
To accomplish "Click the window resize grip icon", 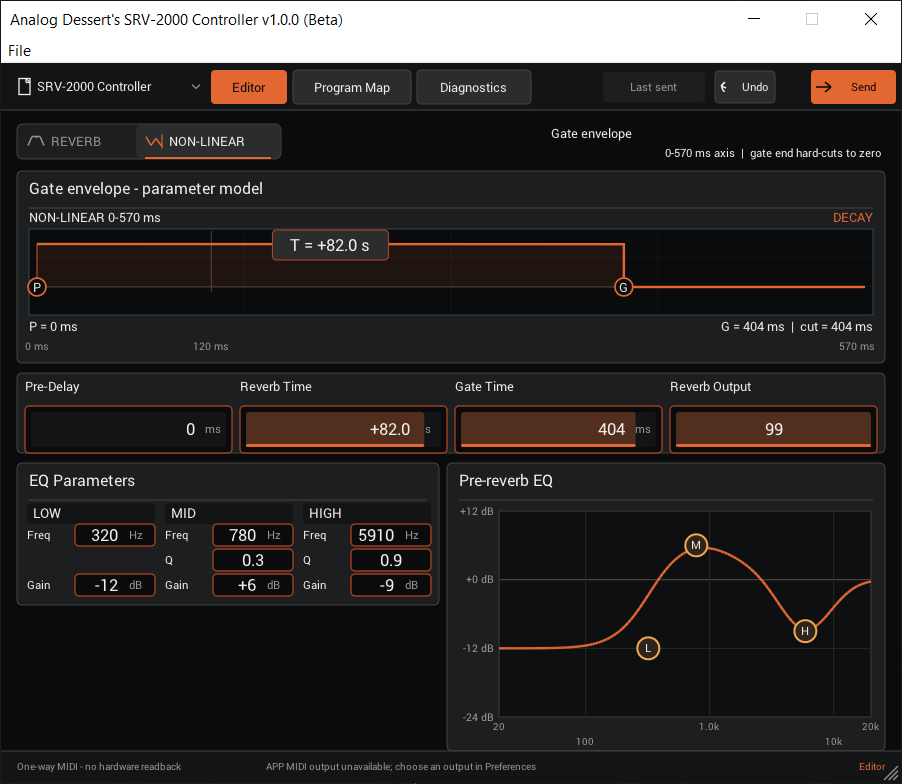I will [x=891, y=773].
